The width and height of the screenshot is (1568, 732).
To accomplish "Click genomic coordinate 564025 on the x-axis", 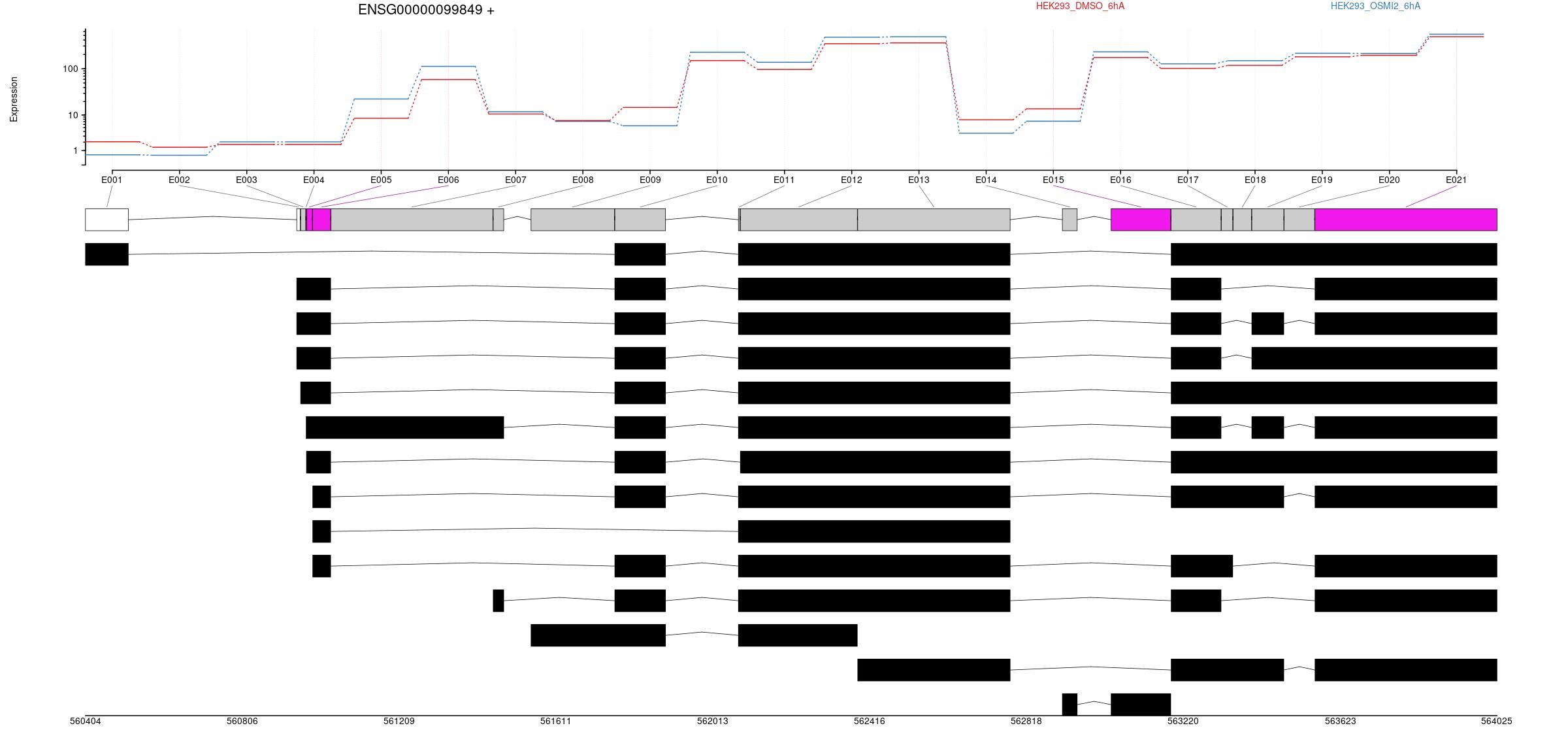I will coord(1497,722).
